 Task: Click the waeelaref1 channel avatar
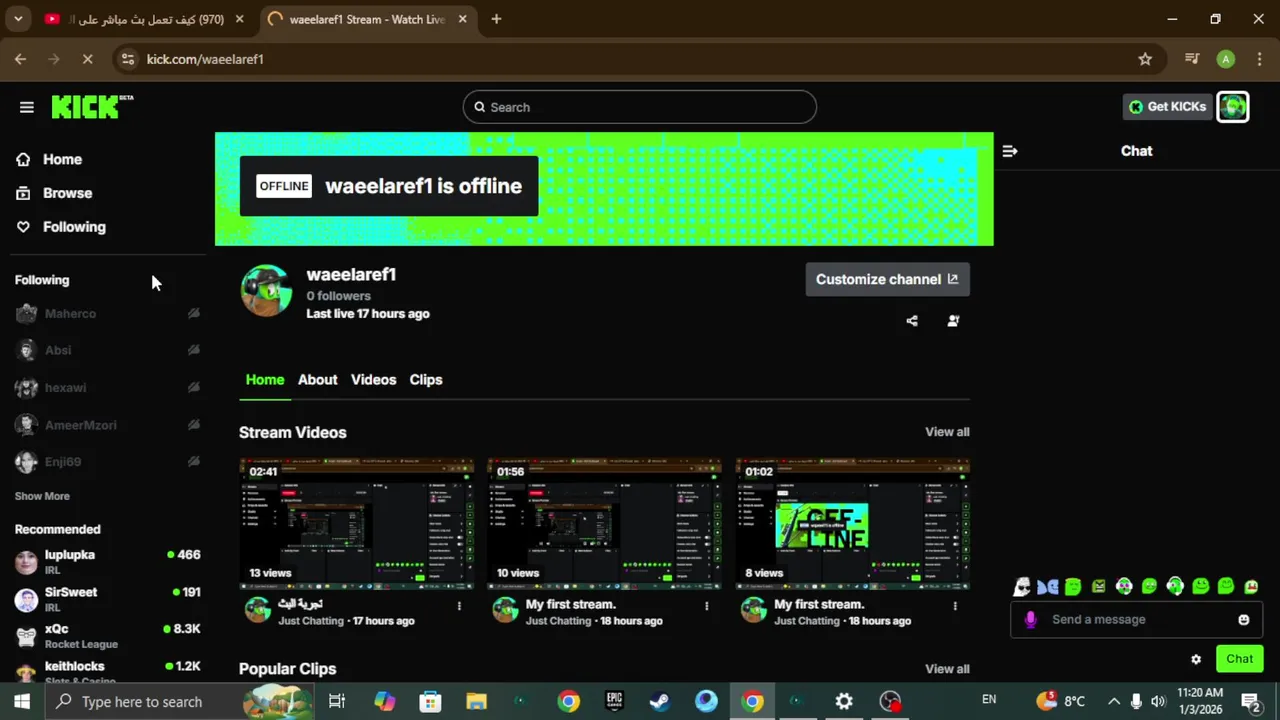[266, 291]
